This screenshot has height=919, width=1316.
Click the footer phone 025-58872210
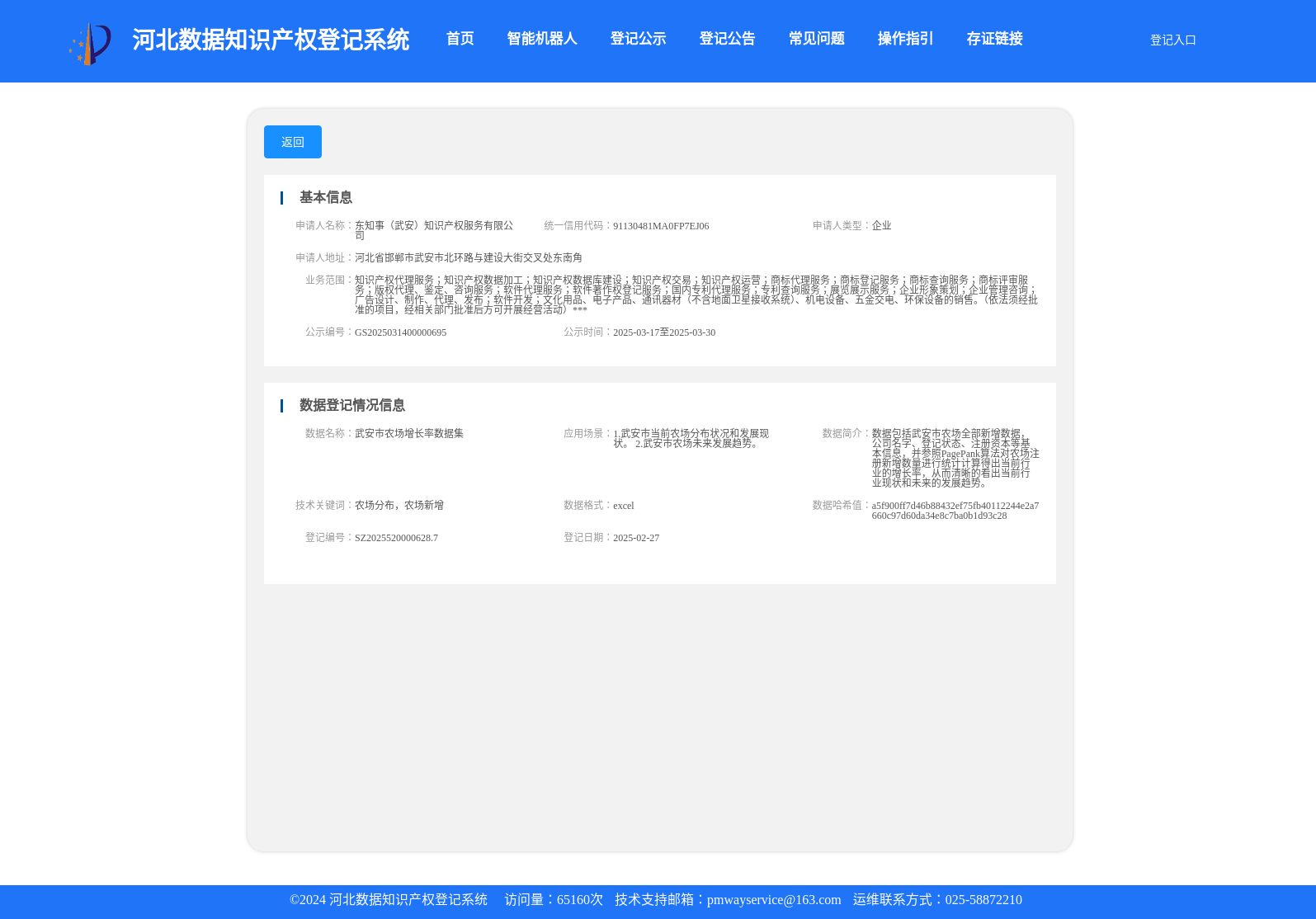pyautogui.click(x=983, y=900)
